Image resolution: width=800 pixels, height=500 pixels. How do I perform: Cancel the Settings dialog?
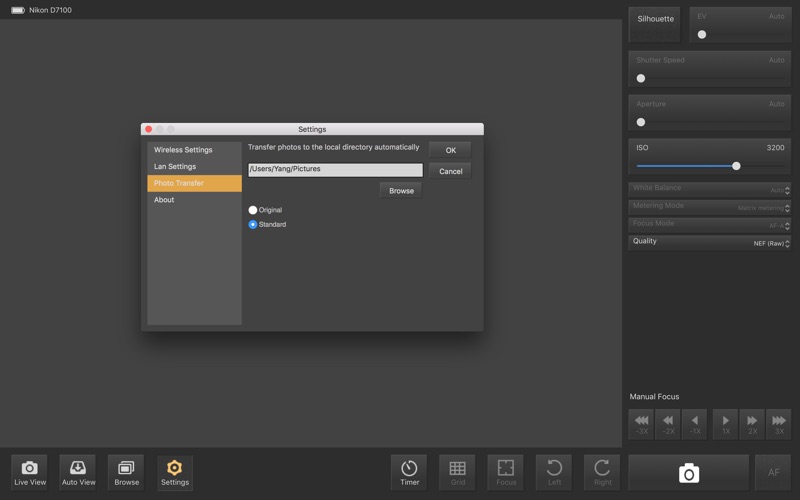[x=450, y=171]
